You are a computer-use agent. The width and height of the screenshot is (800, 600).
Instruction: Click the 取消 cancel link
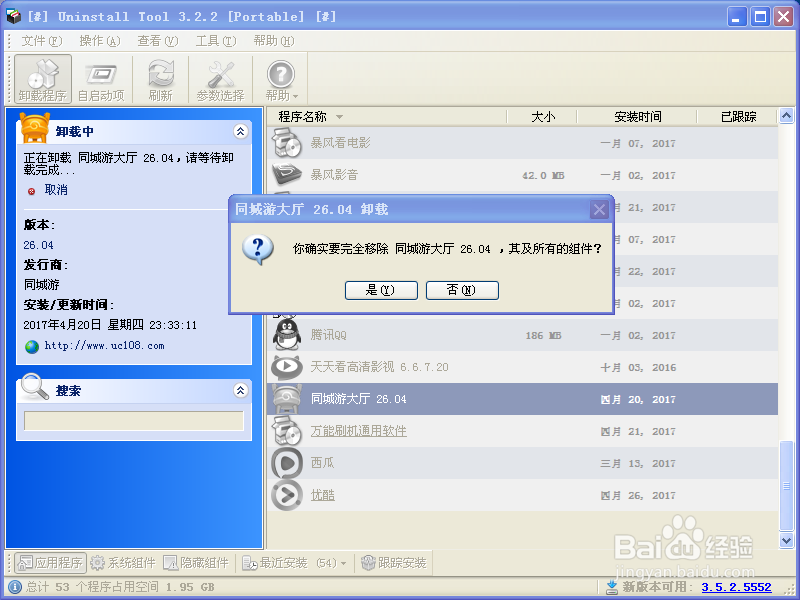(56, 190)
